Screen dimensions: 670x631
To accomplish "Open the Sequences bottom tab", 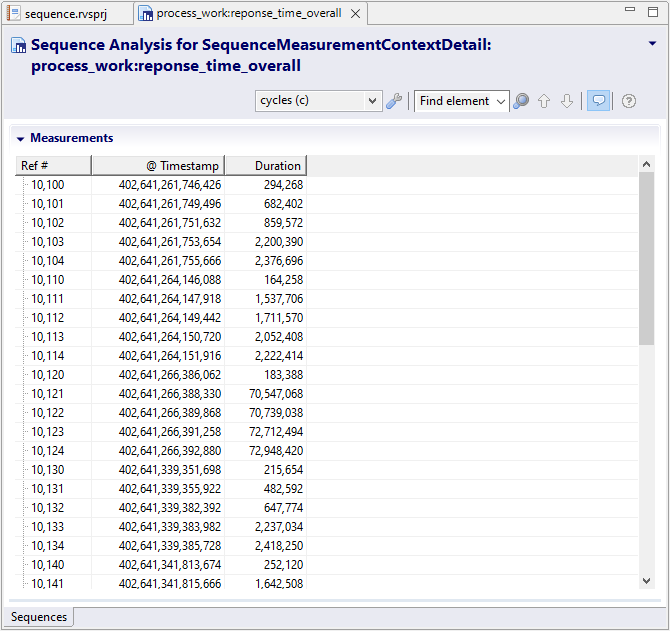I will (38, 617).
